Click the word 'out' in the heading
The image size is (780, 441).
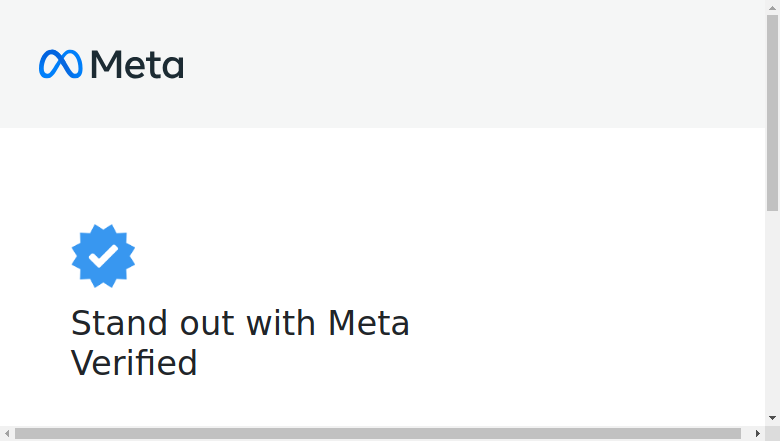click(x=207, y=323)
